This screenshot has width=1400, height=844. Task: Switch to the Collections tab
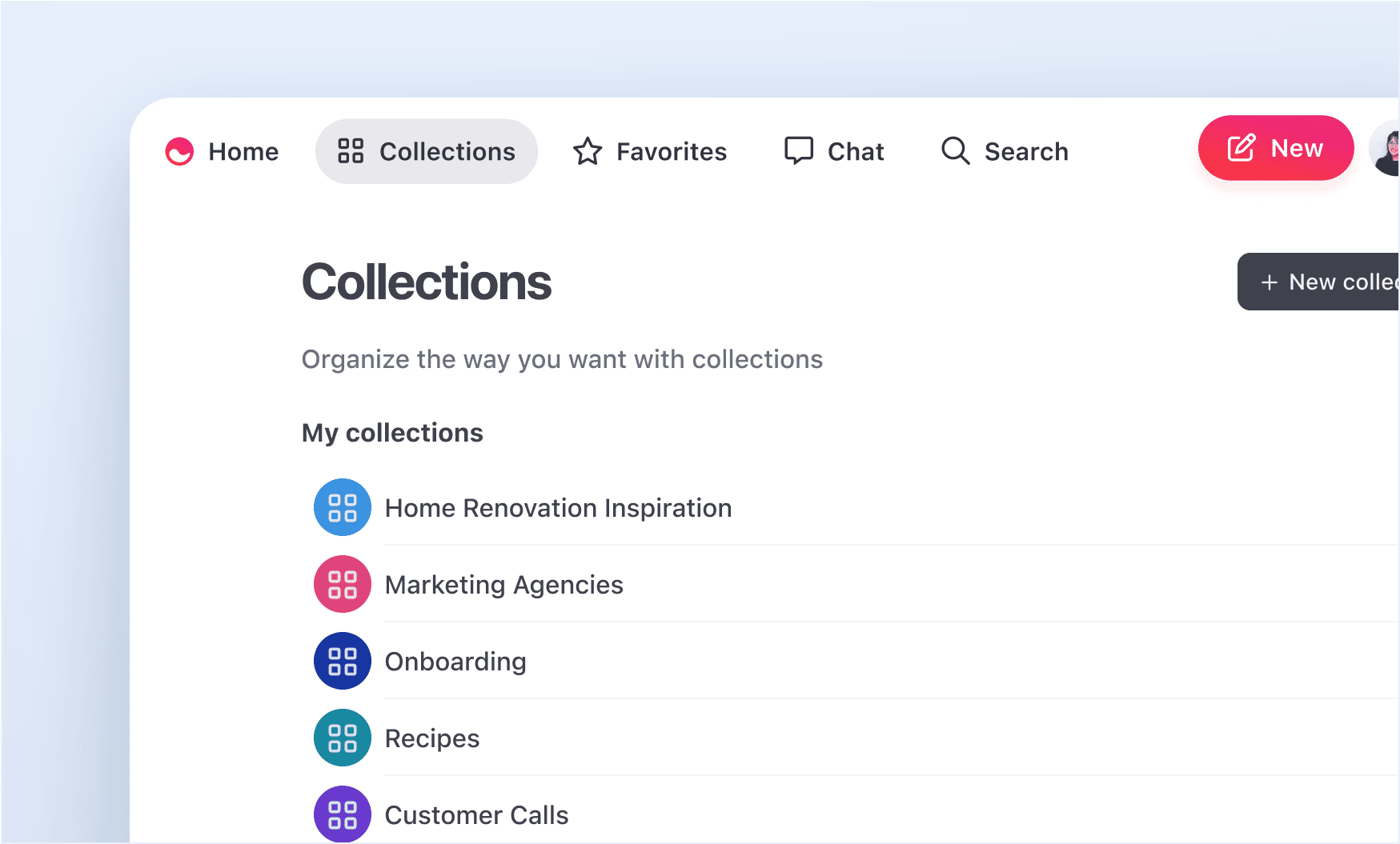click(427, 151)
